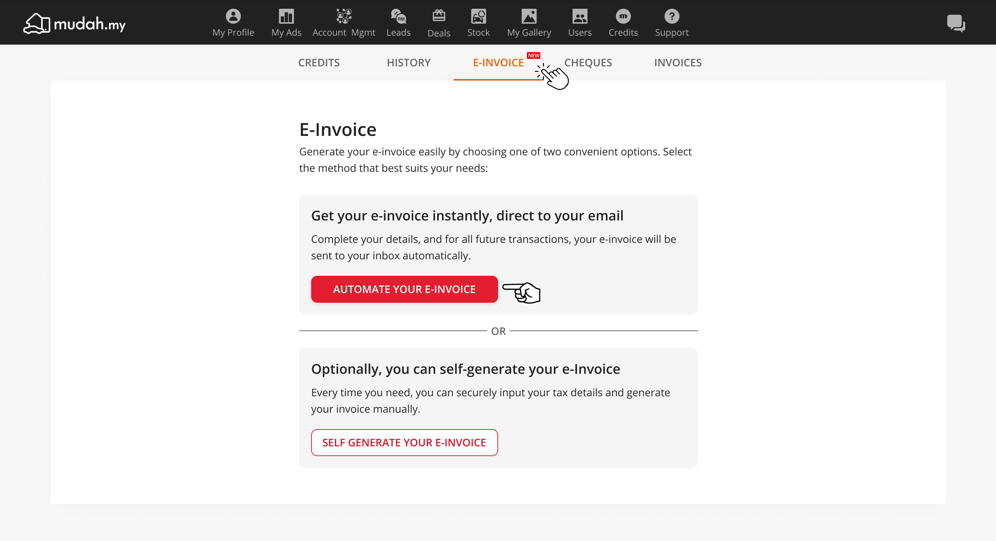The width and height of the screenshot is (996, 541).
Task: Open the Stock section
Action: click(478, 22)
